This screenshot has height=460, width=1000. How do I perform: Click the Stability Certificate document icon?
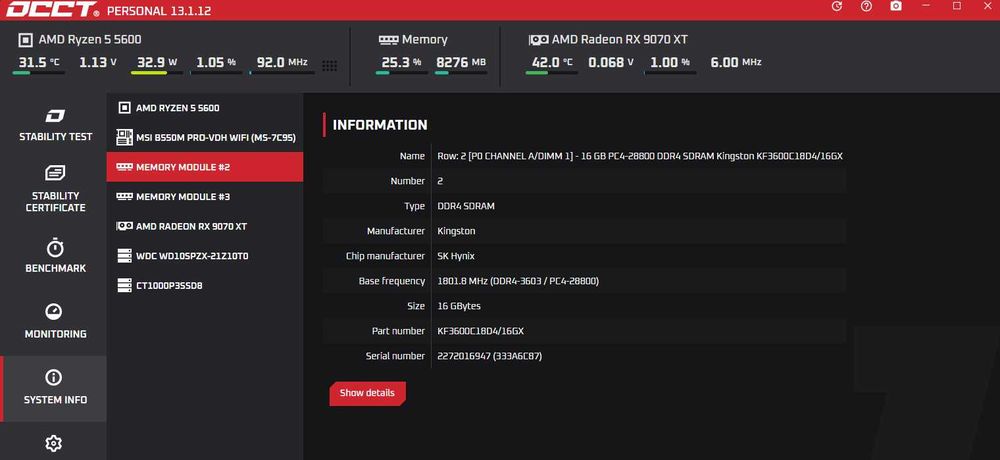click(x=55, y=172)
